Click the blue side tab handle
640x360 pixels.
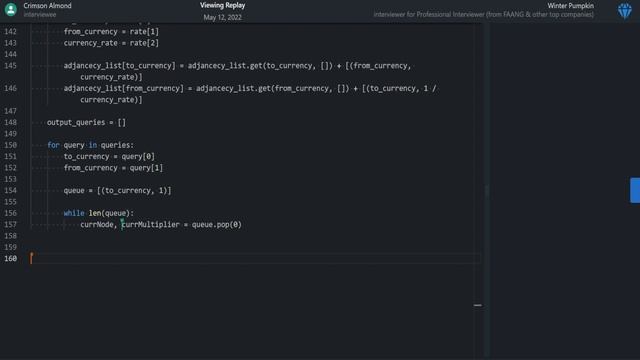(x=635, y=190)
